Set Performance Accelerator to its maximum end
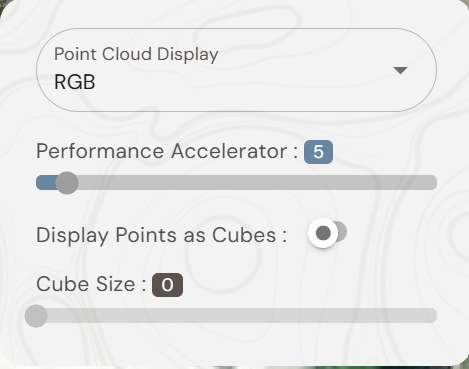This screenshot has width=469, height=369. pos(434,183)
